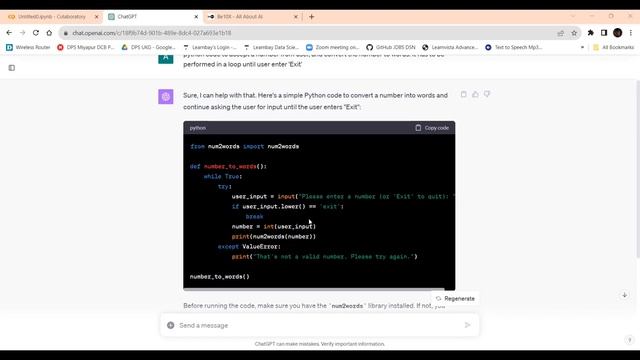Close the ChatGPT tab

point(196,17)
